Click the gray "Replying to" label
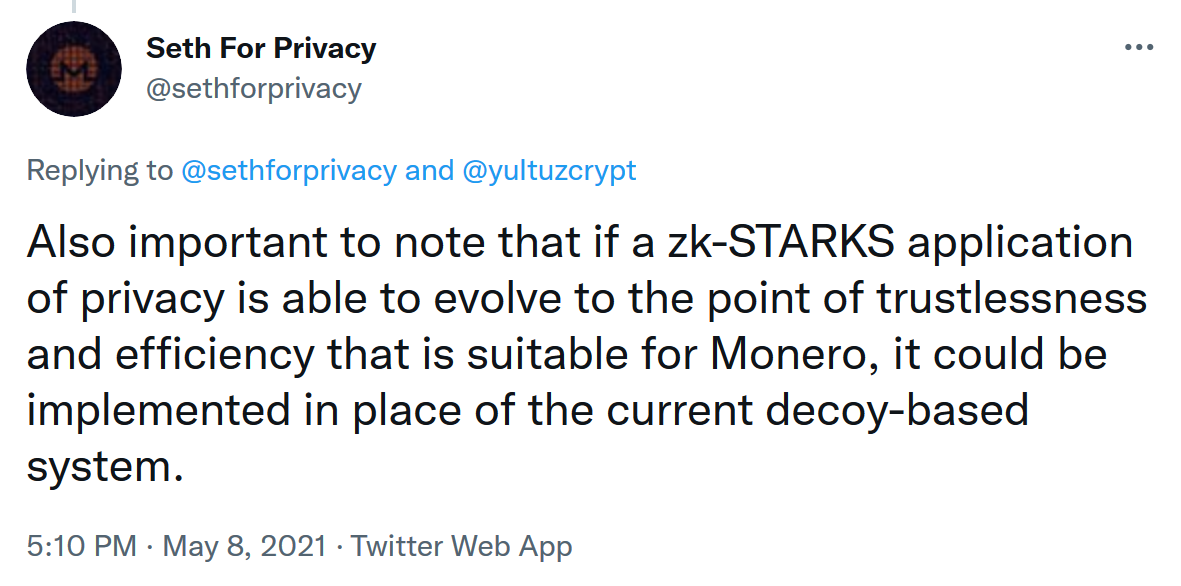 tap(100, 170)
